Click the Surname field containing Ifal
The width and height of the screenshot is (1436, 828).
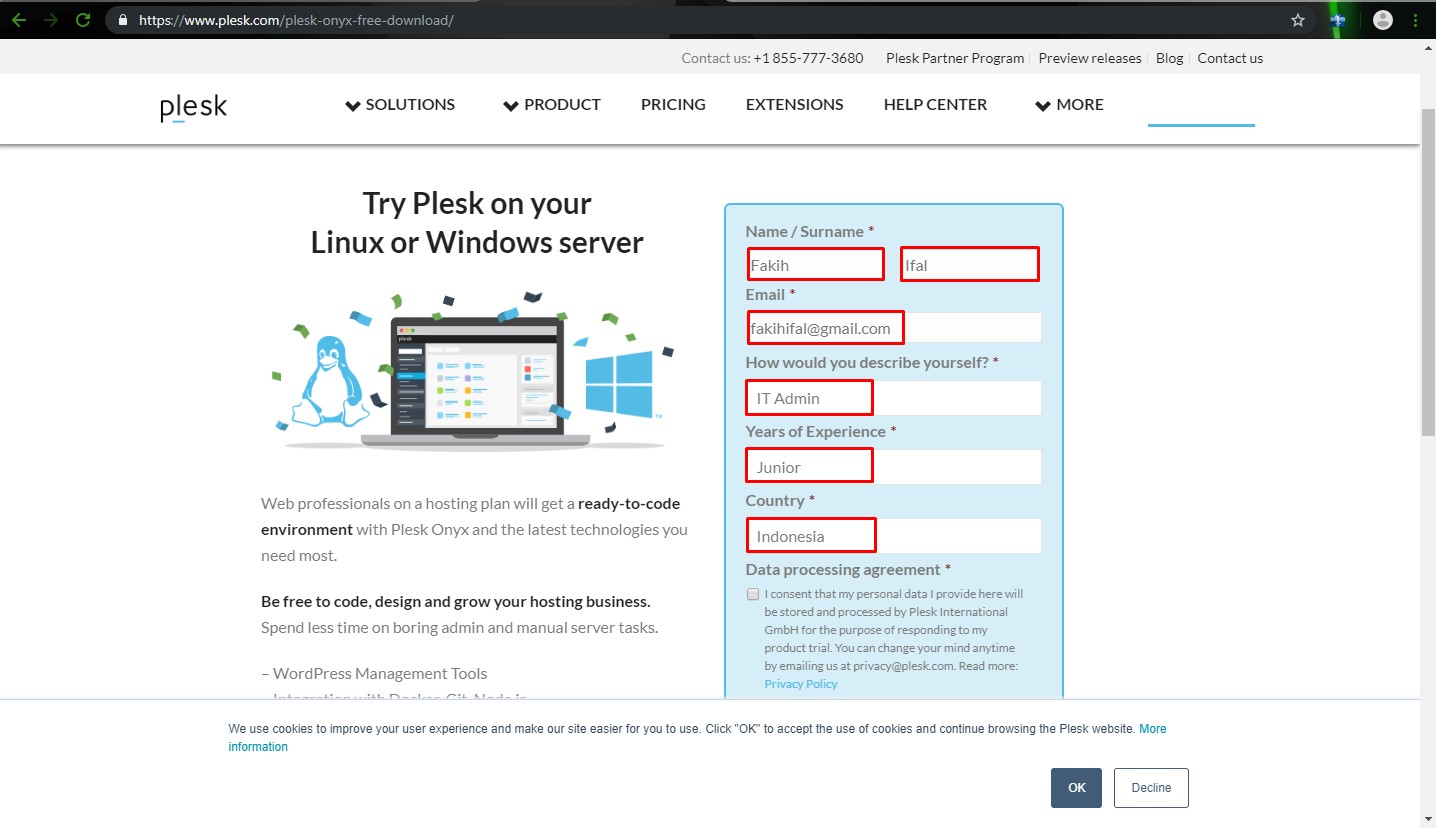(969, 264)
